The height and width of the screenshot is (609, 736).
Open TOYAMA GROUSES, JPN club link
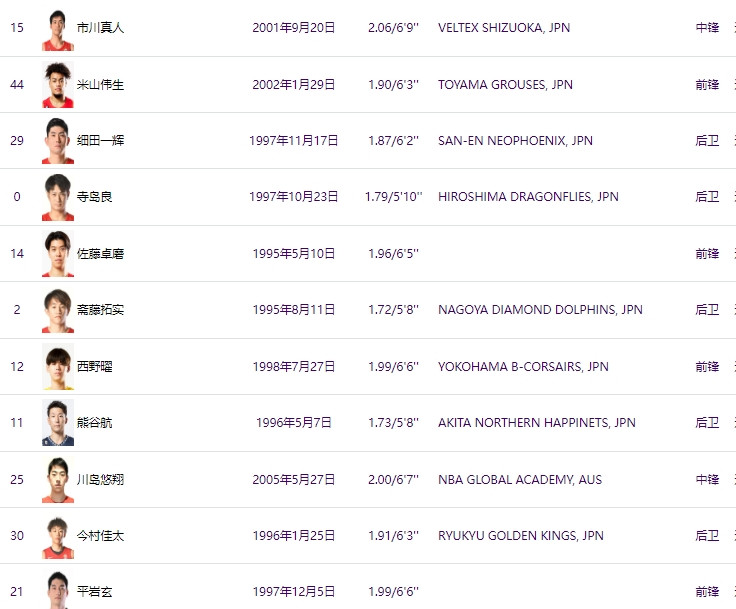click(x=505, y=85)
